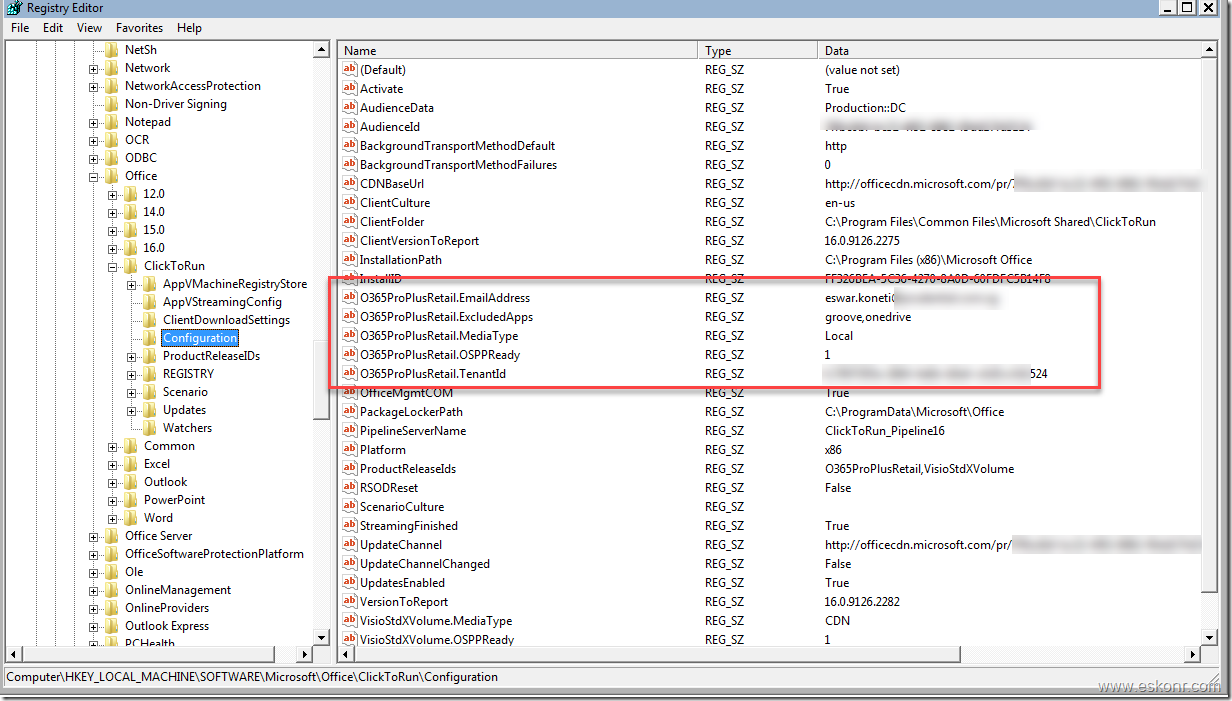Select the Excel key

tap(156, 464)
